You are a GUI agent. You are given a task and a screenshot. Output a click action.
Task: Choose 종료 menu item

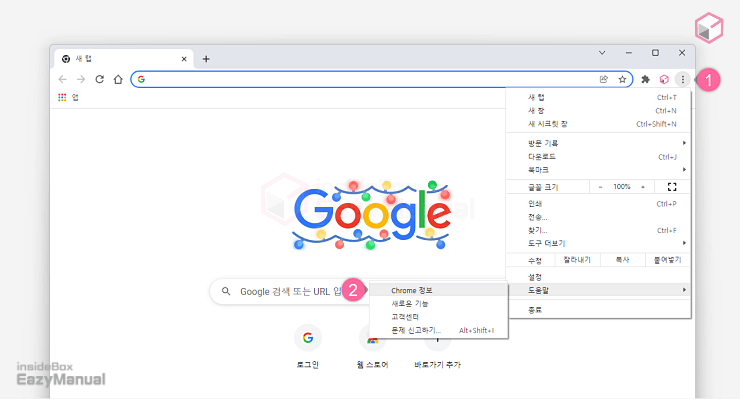(598, 310)
